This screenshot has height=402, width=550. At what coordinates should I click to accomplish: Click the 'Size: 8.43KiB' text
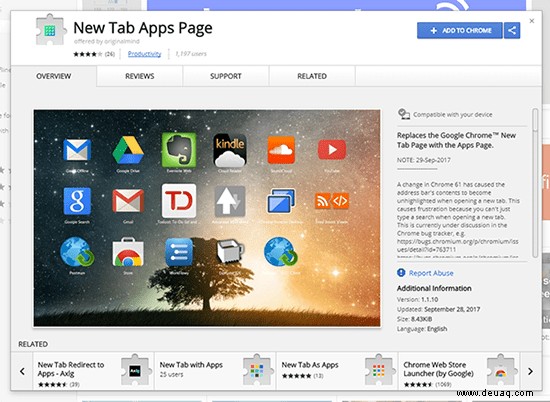[415, 319]
